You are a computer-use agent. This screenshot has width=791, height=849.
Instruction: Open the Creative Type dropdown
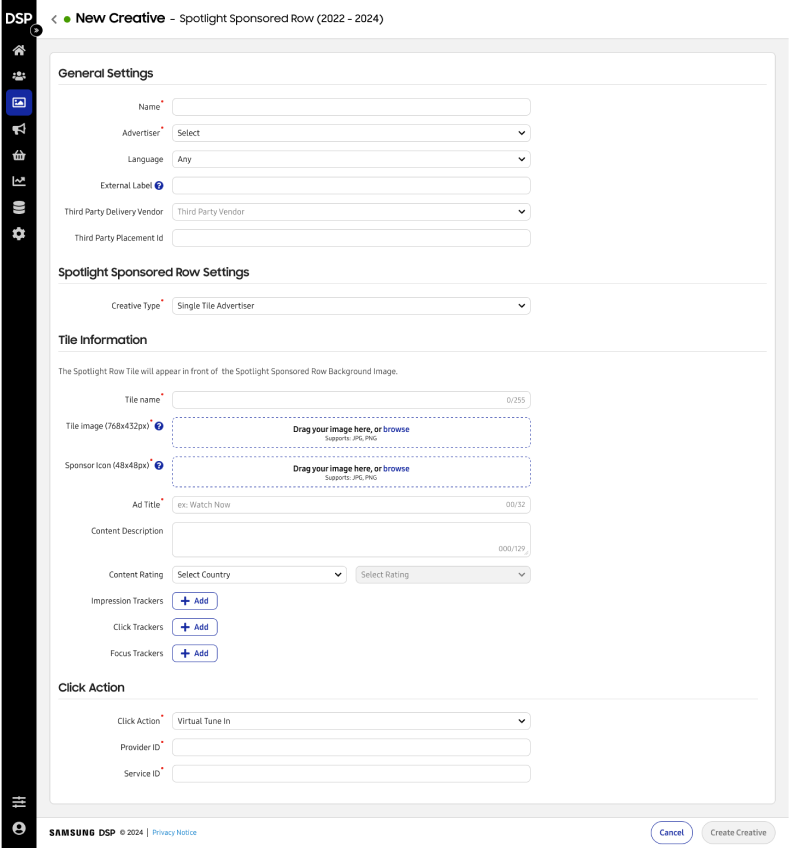click(x=351, y=306)
